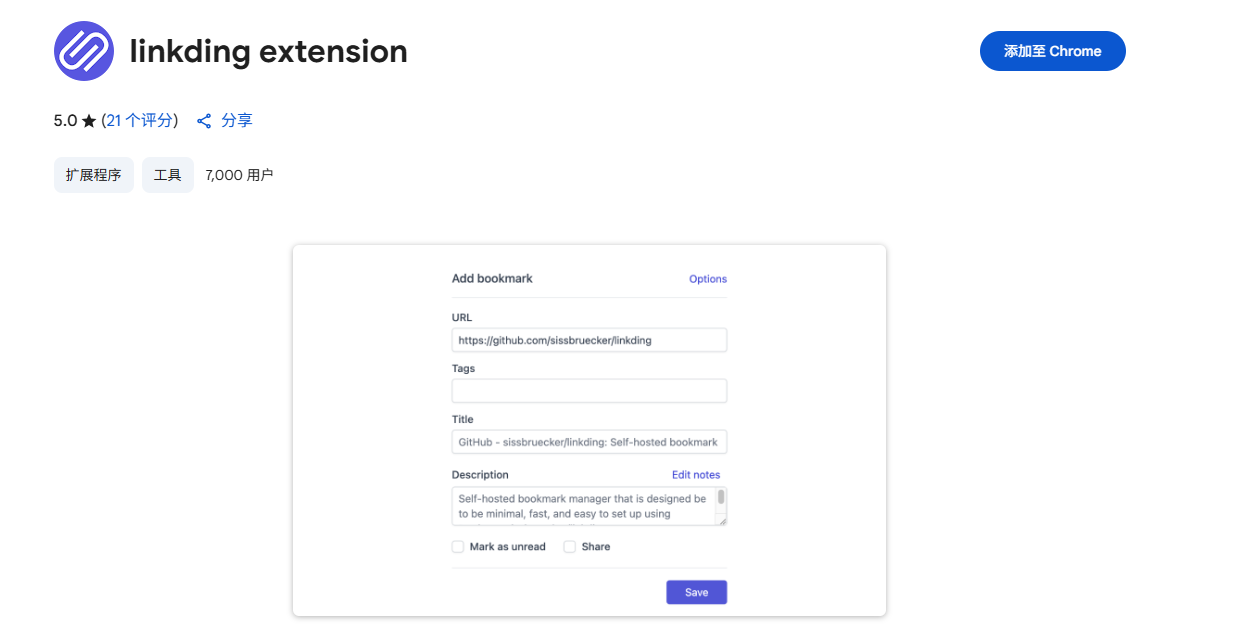Enable the Share checkbox

[570, 547]
